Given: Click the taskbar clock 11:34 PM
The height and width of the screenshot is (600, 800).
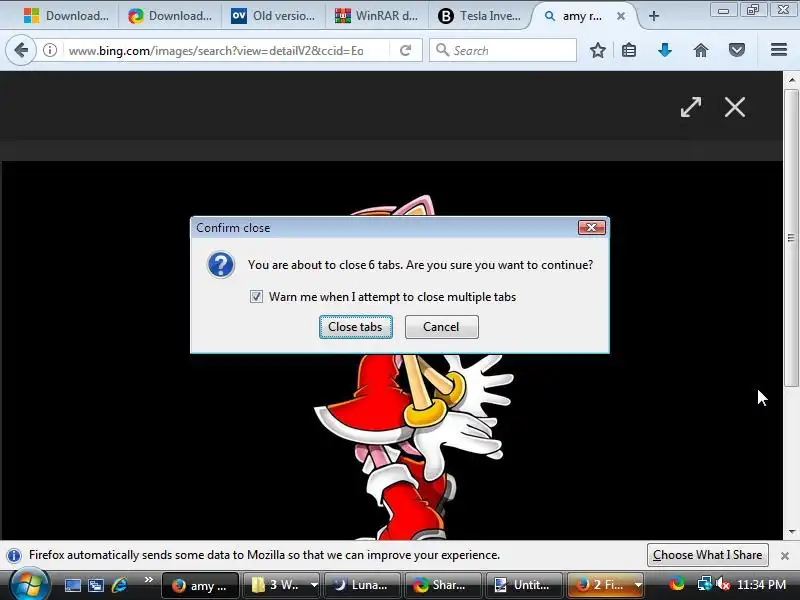Looking at the screenshot, I should pyautogui.click(x=762, y=585).
